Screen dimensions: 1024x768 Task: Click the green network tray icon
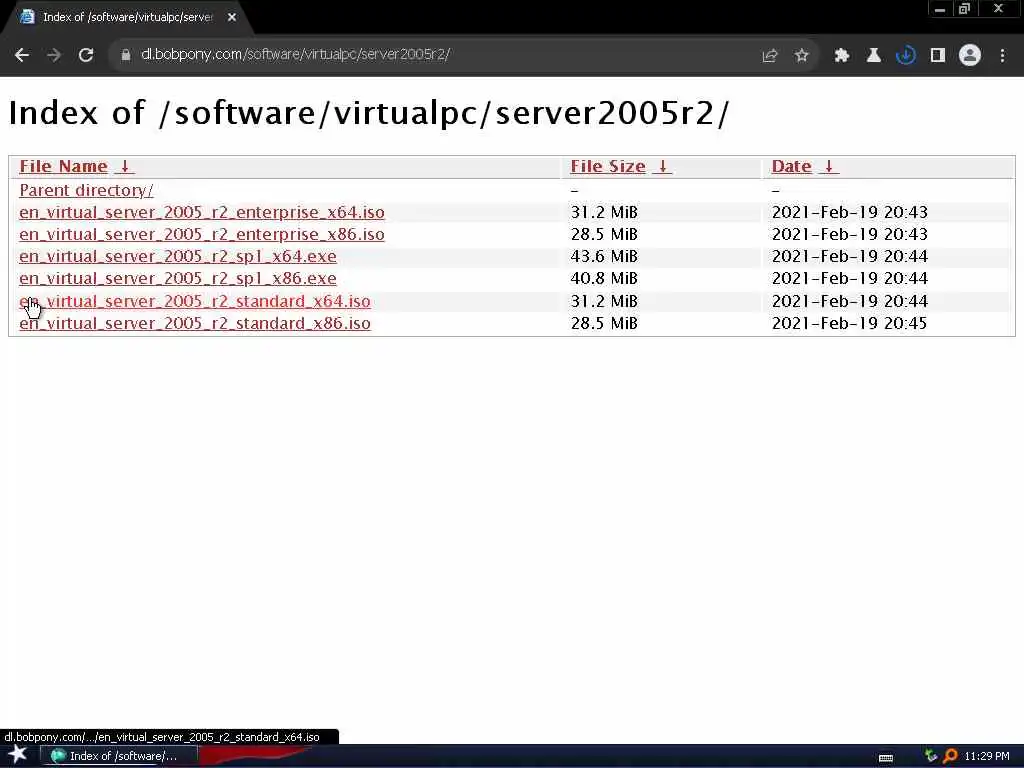click(931, 756)
